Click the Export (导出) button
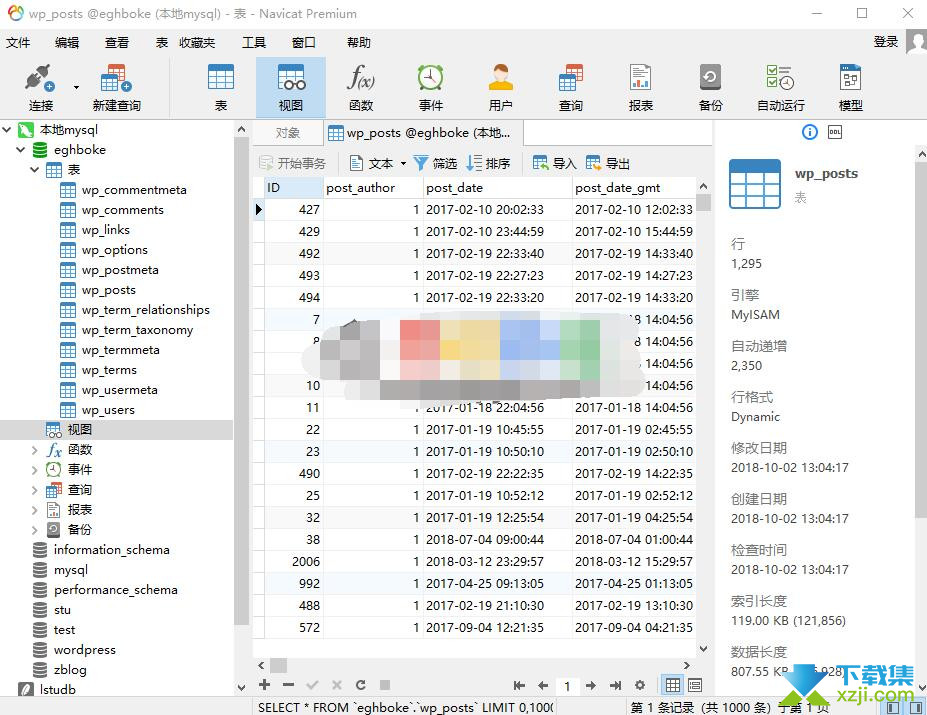 [x=608, y=163]
